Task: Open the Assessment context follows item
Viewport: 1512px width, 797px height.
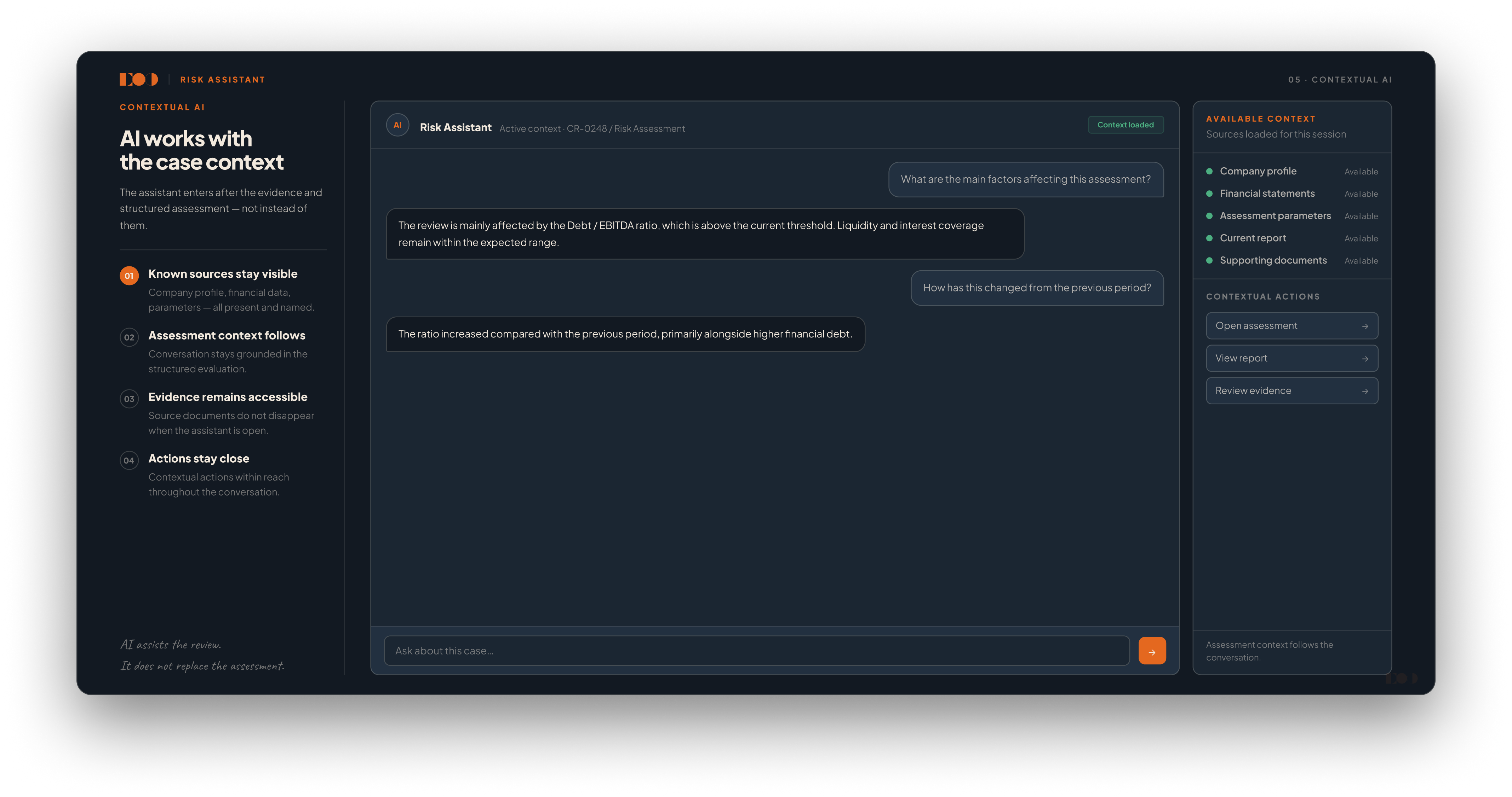Action: pyautogui.click(x=223, y=352)
